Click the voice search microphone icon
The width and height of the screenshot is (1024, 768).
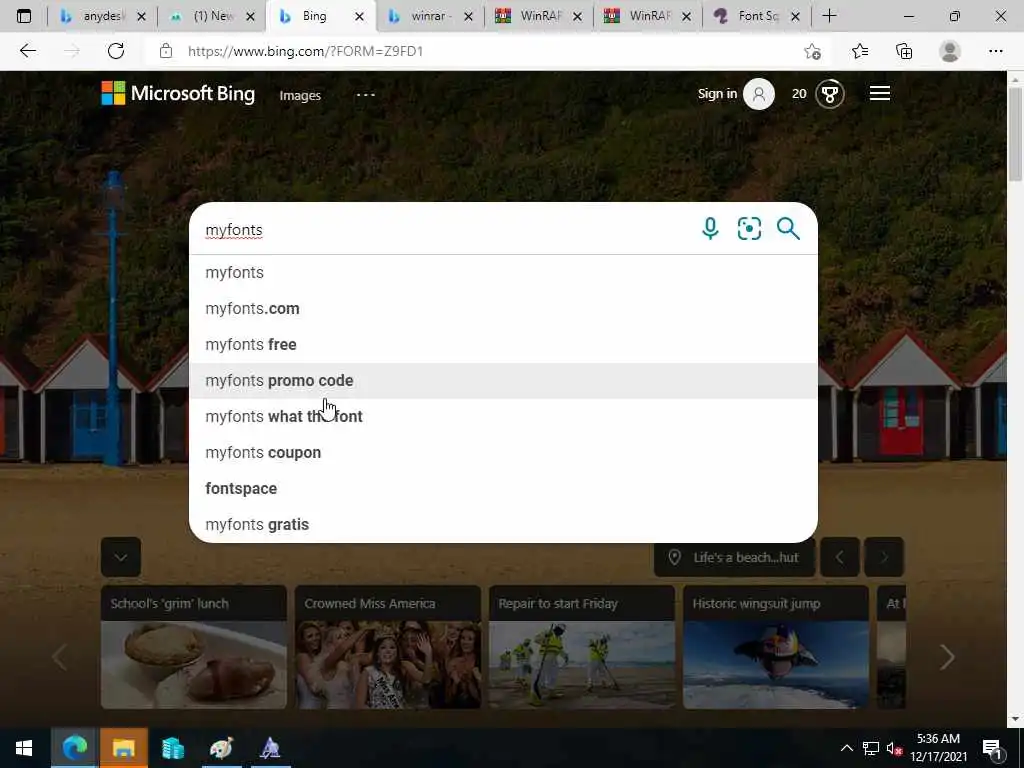tap(710, 229)
